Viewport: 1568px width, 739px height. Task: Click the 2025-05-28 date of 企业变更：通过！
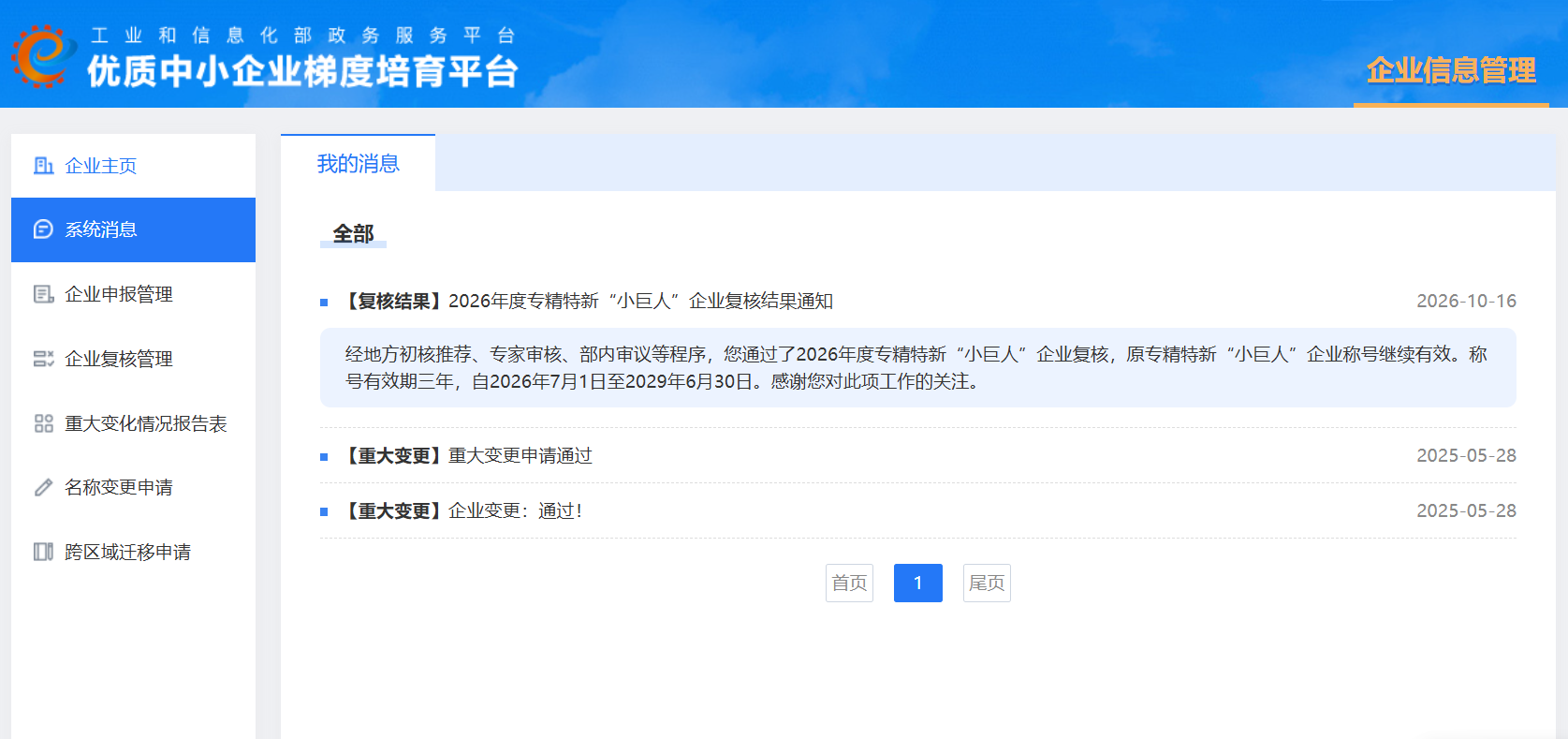[1466, 510]
